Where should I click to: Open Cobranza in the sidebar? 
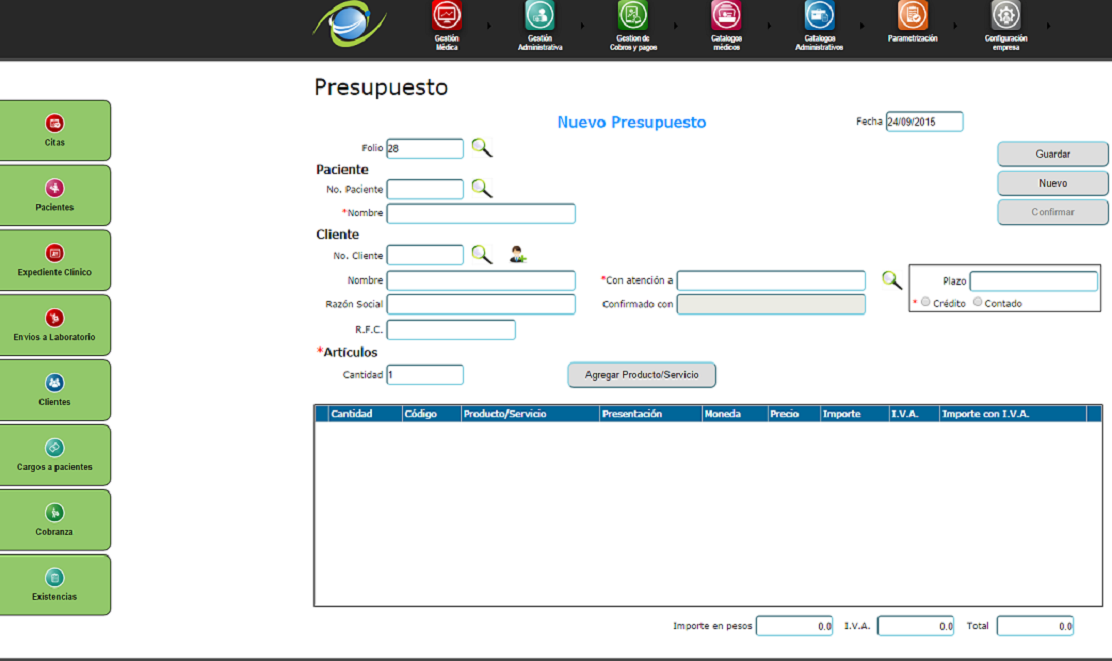click(x=55, y=519)
